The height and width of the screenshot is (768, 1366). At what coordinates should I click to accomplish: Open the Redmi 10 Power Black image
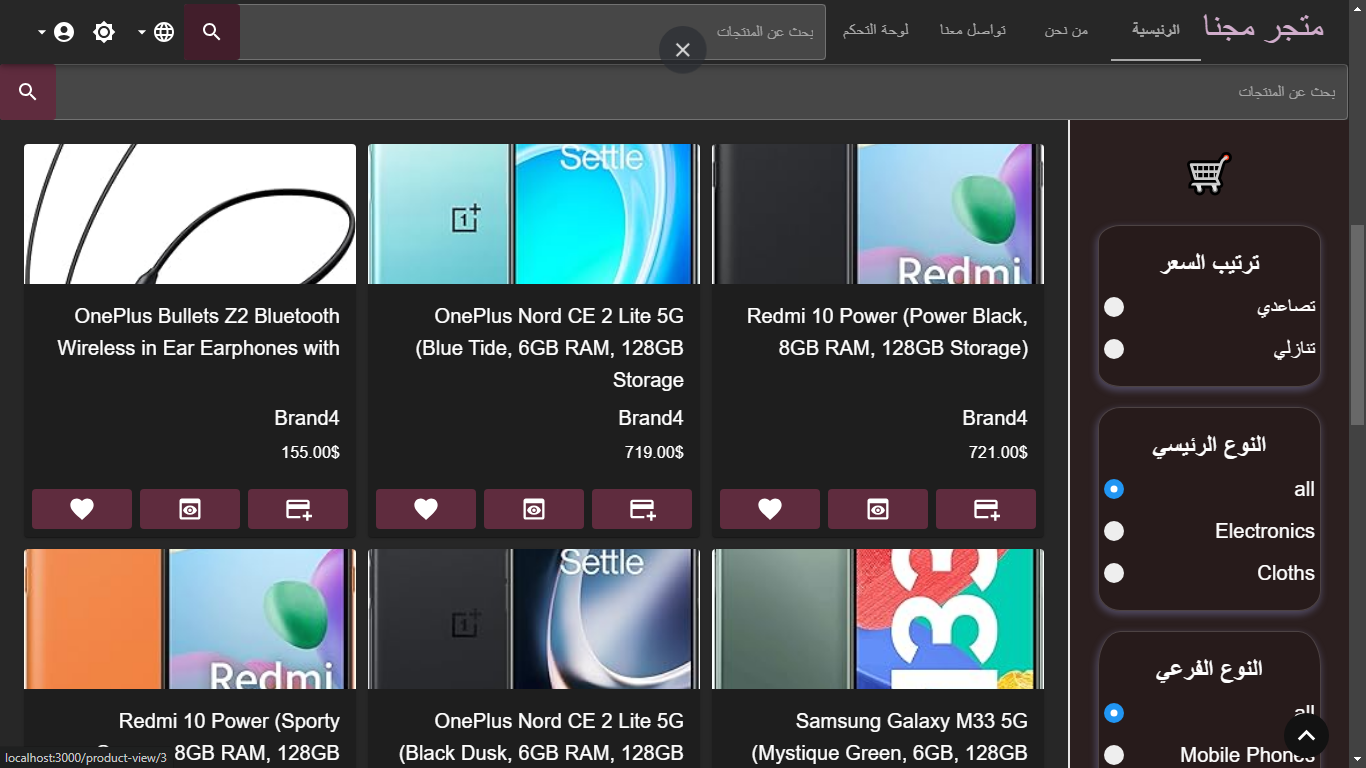tap(878, 214)
